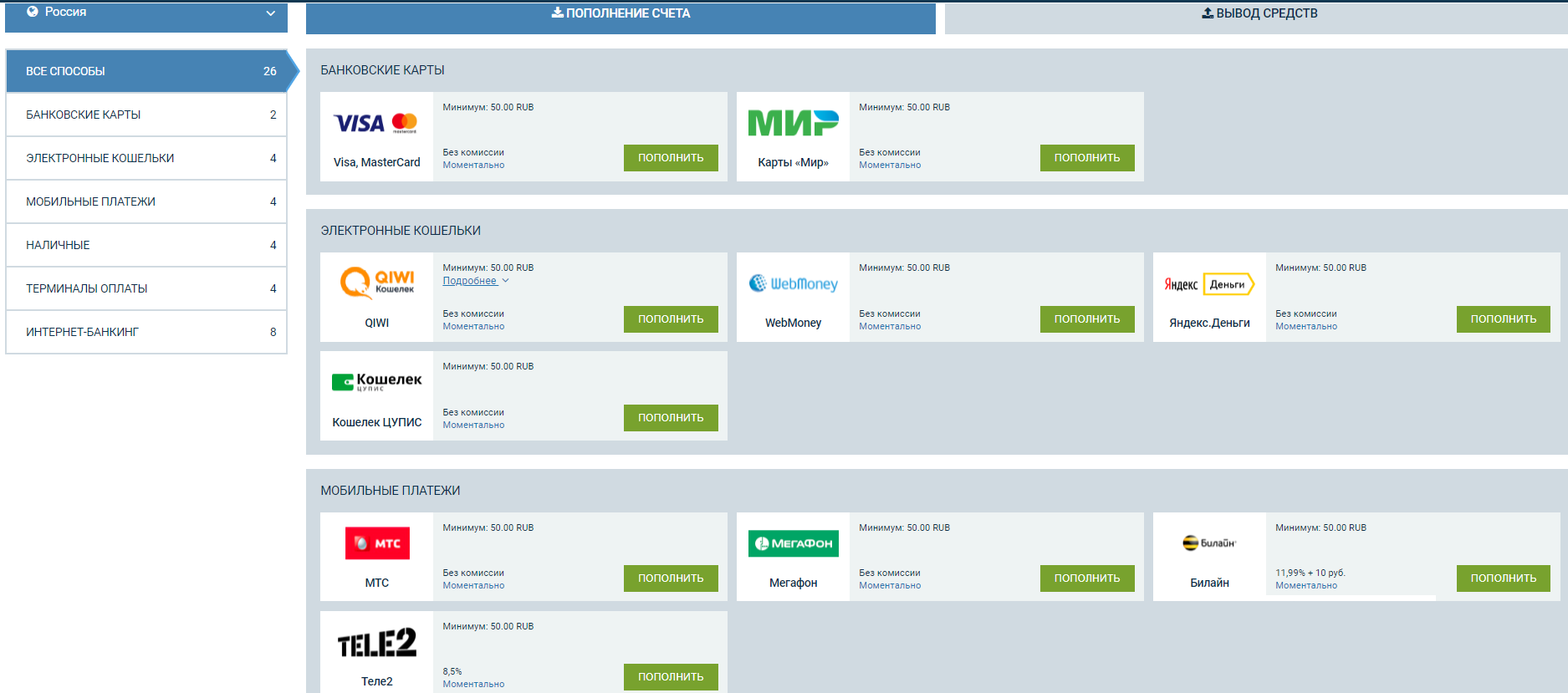The height and width of the screenshot is (693, 1568).
Task: Choose the WebMoney logo
Action: 793,284
